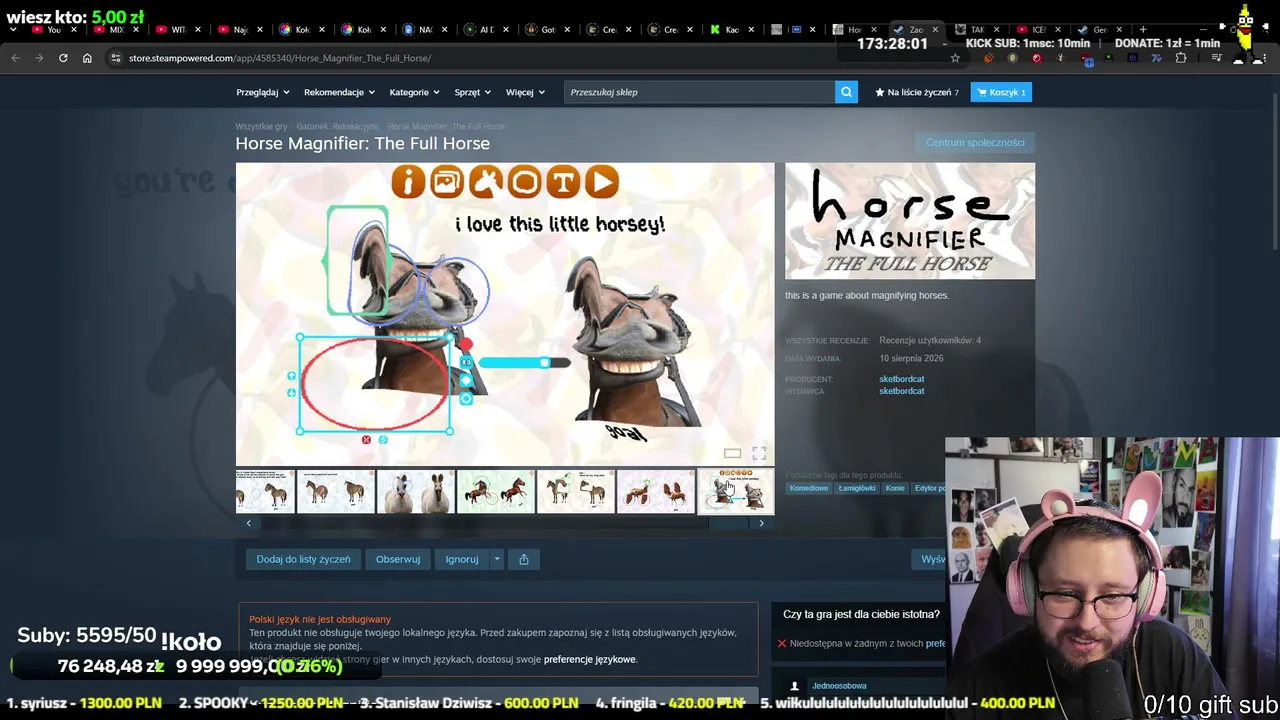This screenshot has height=720, width=1280.
Task: Open the site information icon in address bar
Action: pos(116,58)
